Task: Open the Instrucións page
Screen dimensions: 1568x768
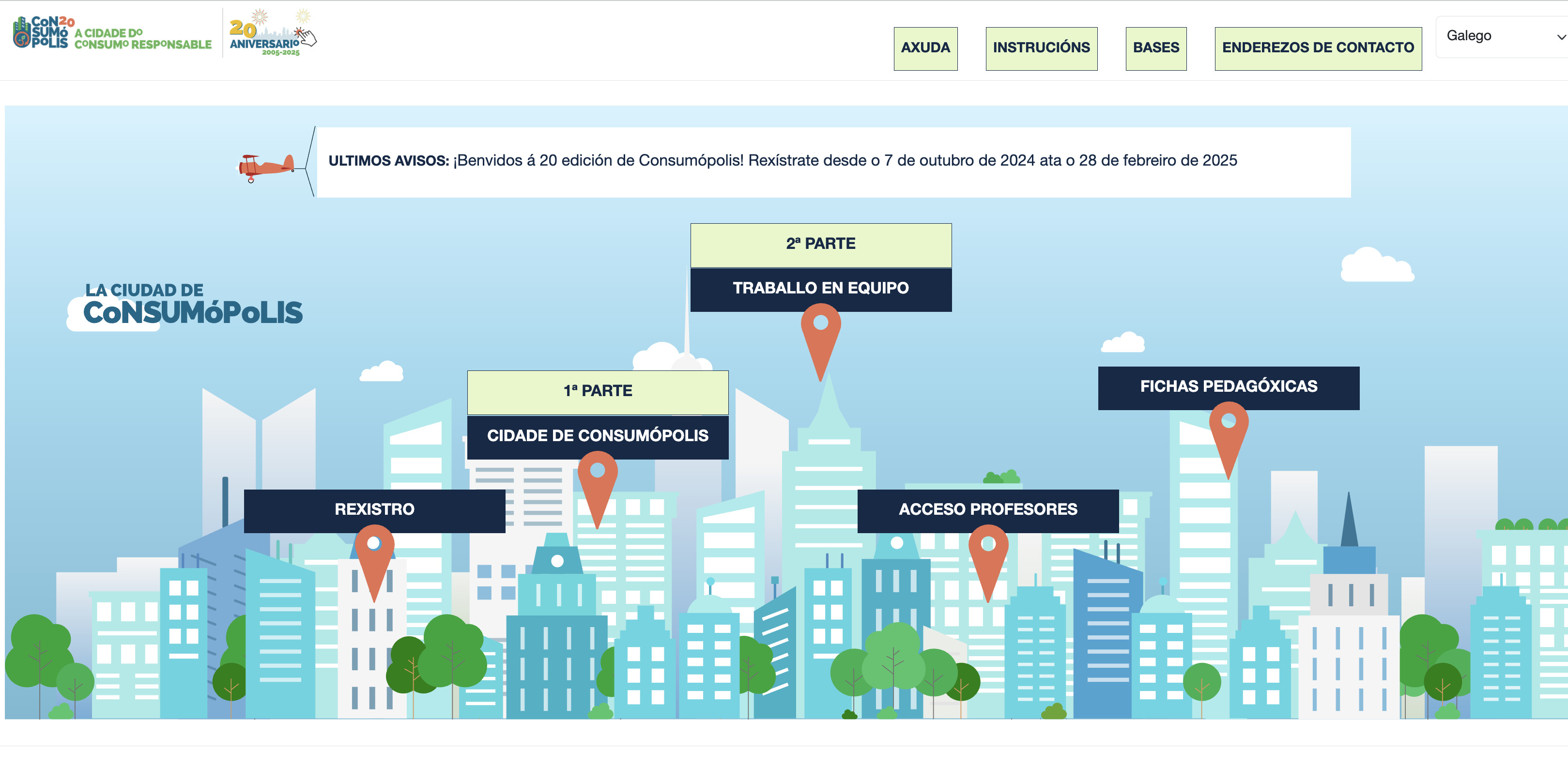Action: point(1041,48)
